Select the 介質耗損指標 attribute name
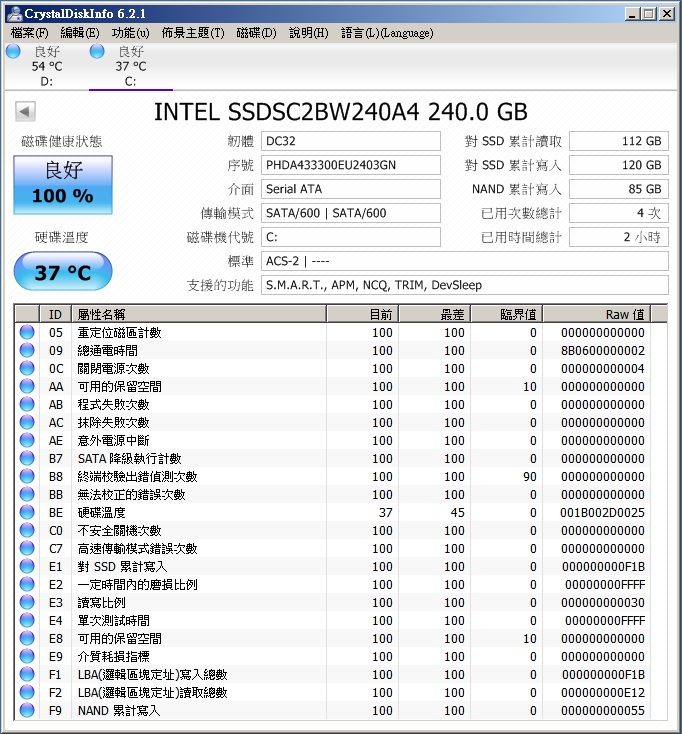Viewport: 682px width, 734px height. [x=113, y=657]
